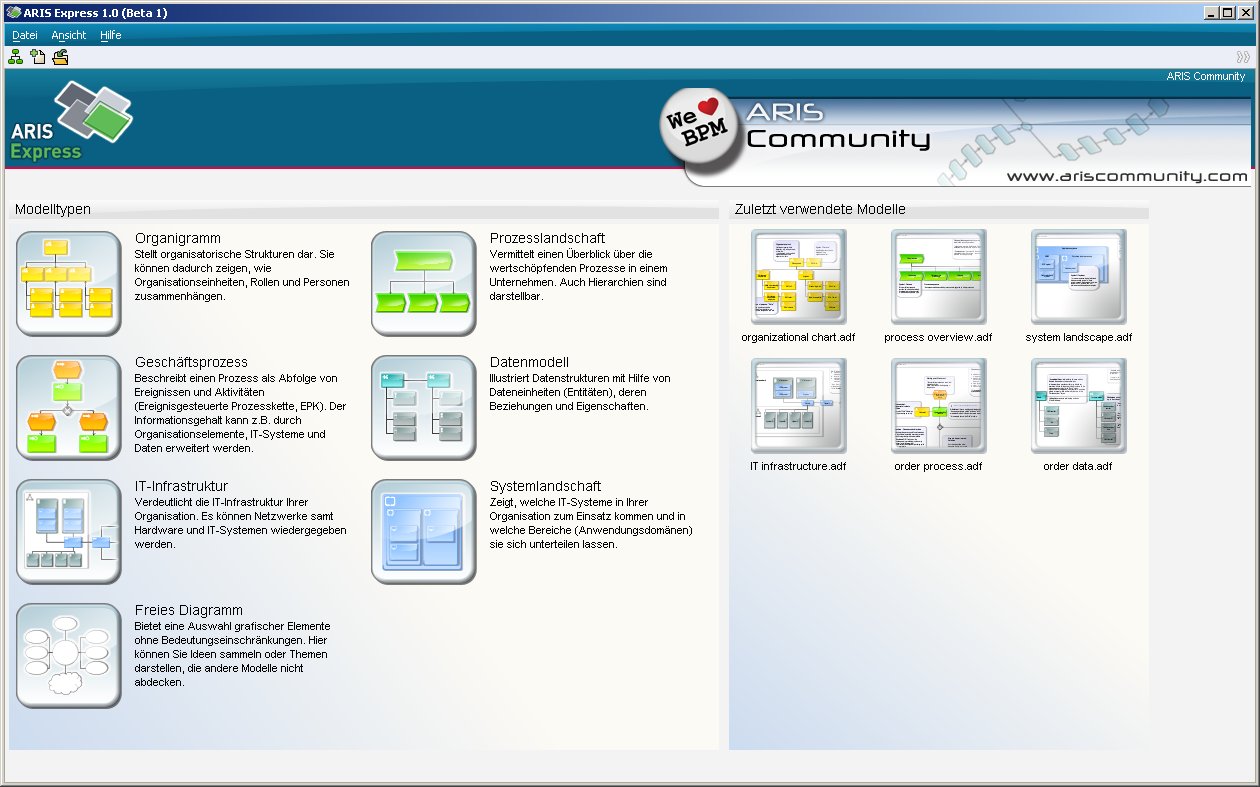Select the Datenmodell model type icon
Viewport: 1260px width, 787px height.
(424, 408)
